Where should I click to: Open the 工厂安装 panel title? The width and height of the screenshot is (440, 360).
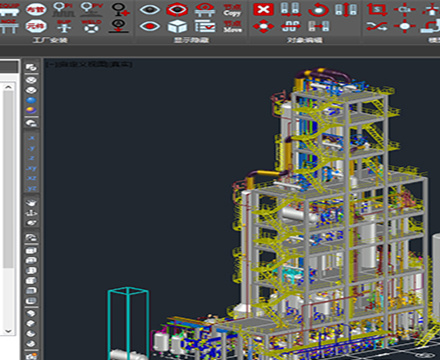point(50,40)
